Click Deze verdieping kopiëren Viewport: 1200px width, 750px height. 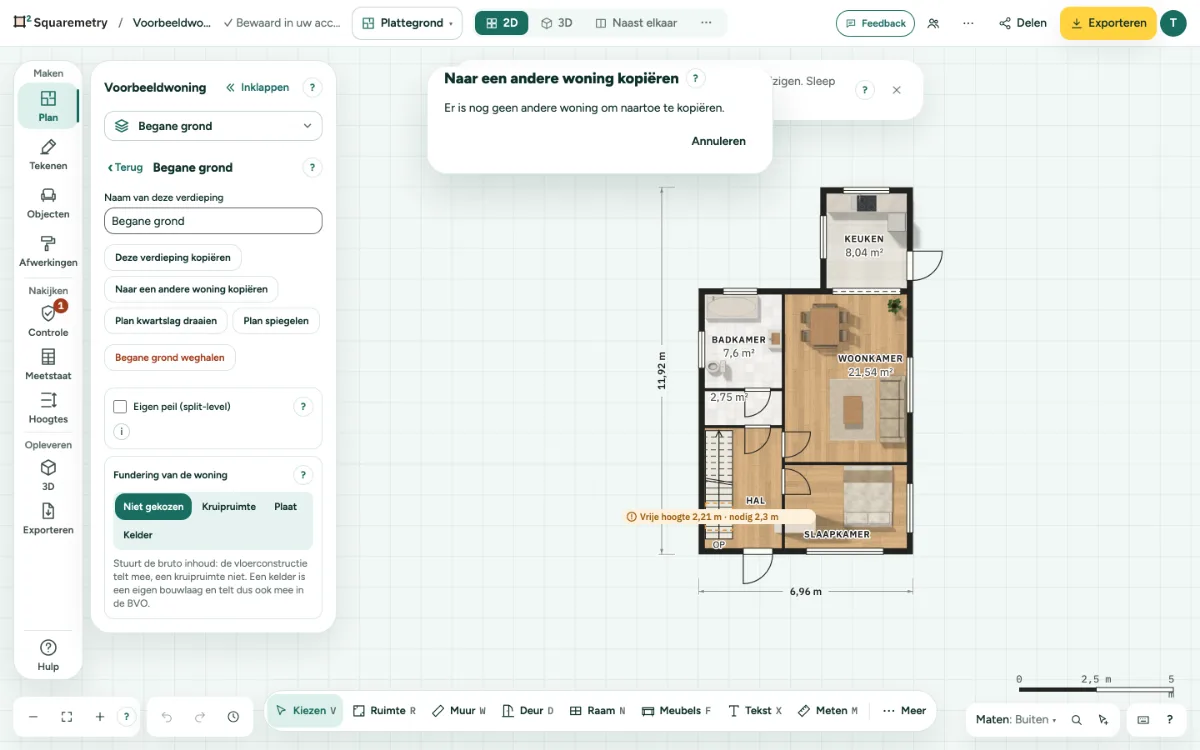tap(173, 258)
